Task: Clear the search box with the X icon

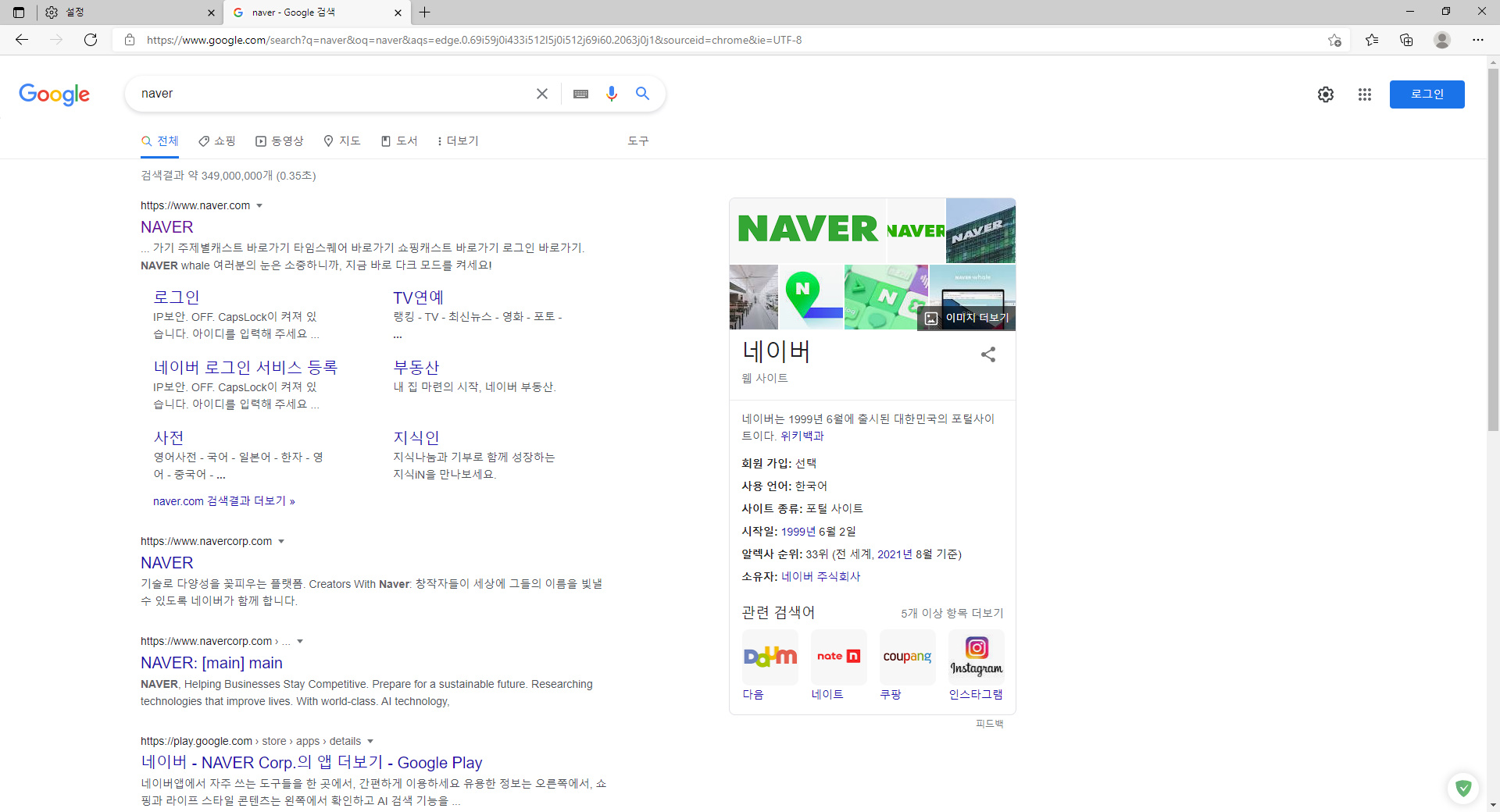Action: 542,94
